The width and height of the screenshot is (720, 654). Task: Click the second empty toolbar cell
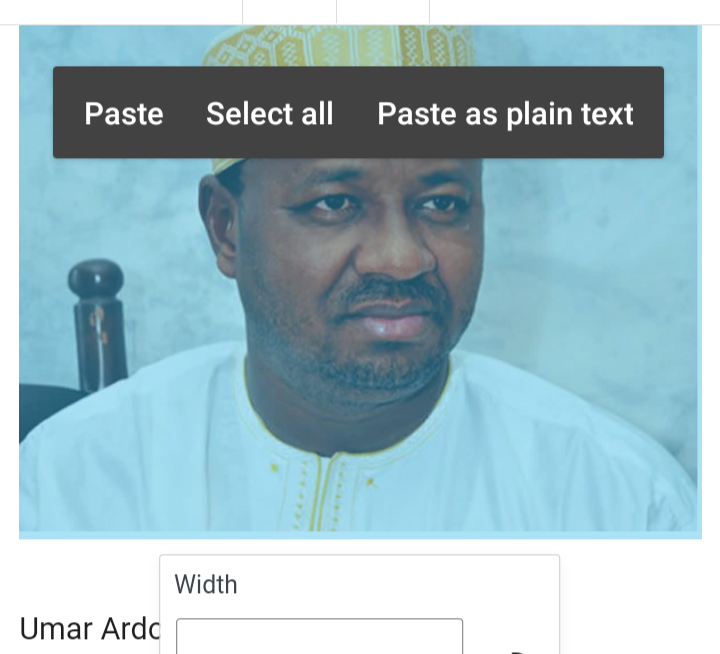click(383, 11)
